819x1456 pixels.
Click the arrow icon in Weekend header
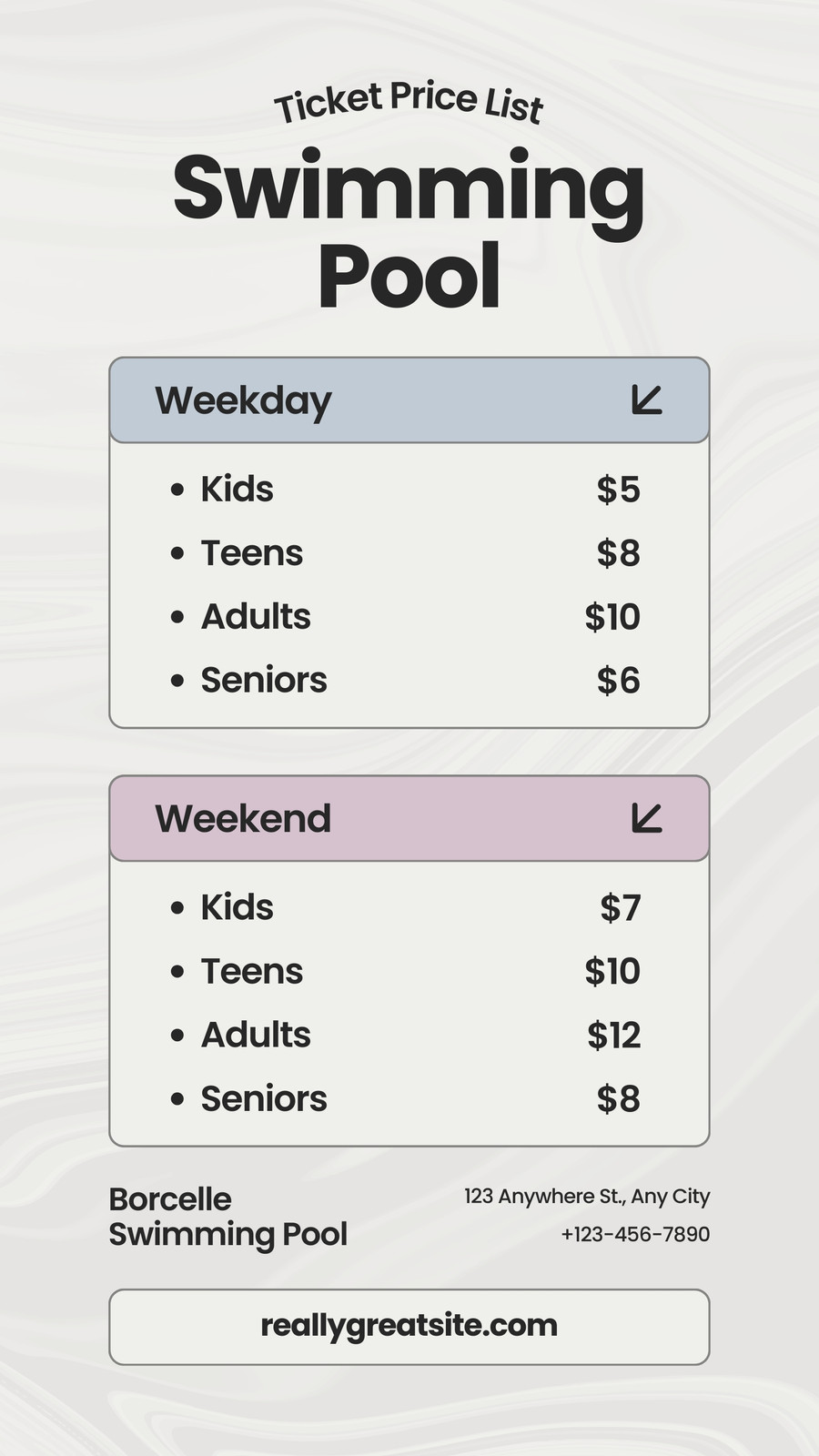pos(647,817)
